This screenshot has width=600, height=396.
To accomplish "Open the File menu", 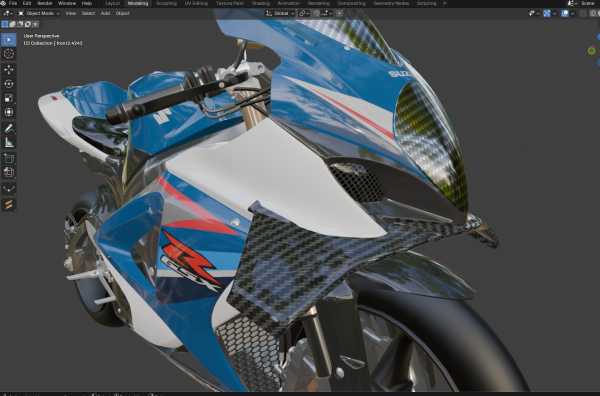I will point(13,3).
